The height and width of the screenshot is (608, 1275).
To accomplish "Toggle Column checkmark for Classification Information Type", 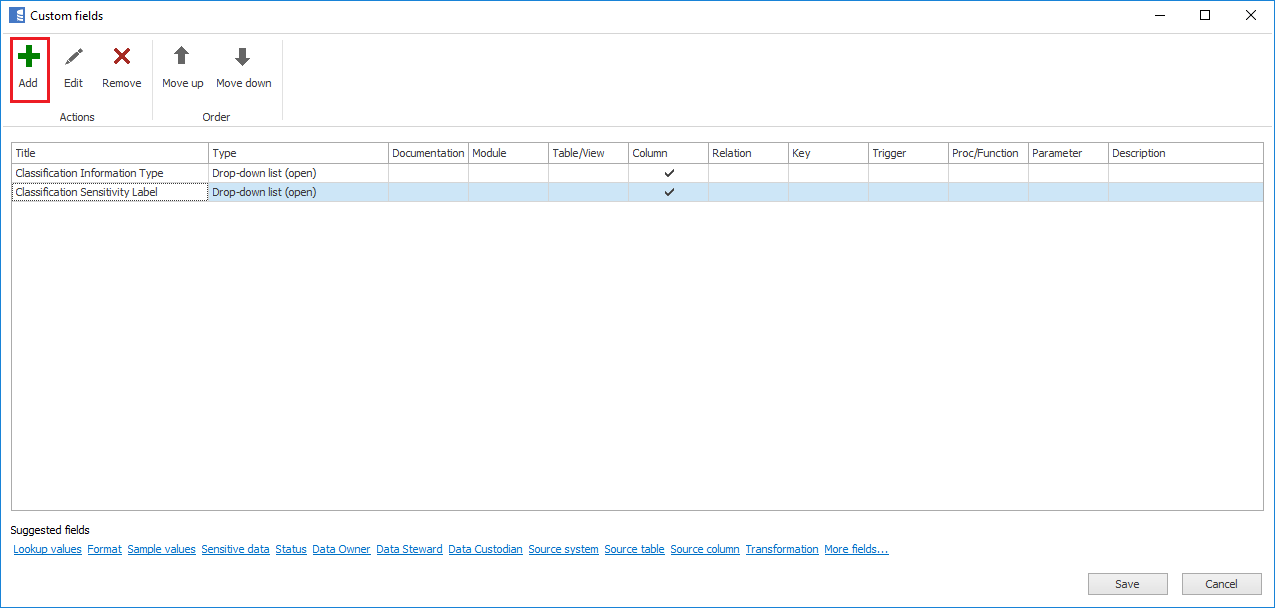I will (669, 173).
